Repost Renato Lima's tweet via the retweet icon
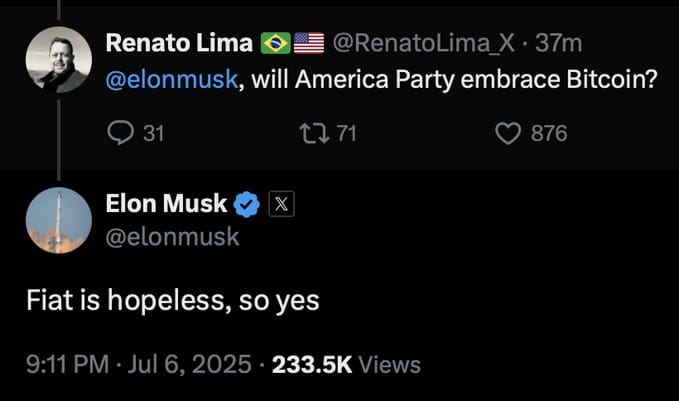This screenshot has height=401, width=679. (x=314, y=132)
